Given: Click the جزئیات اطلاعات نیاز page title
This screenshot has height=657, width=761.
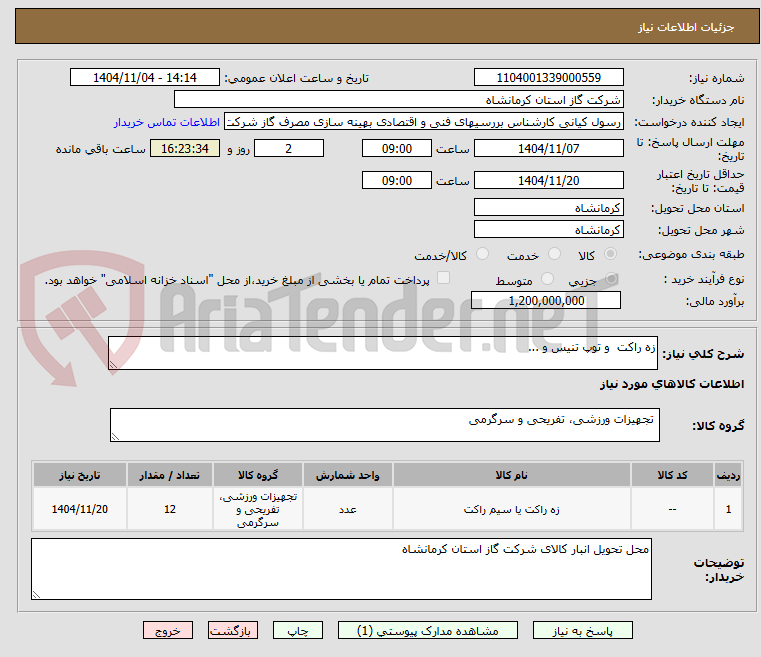Looking at the screenshot, I should coord(685,27).
